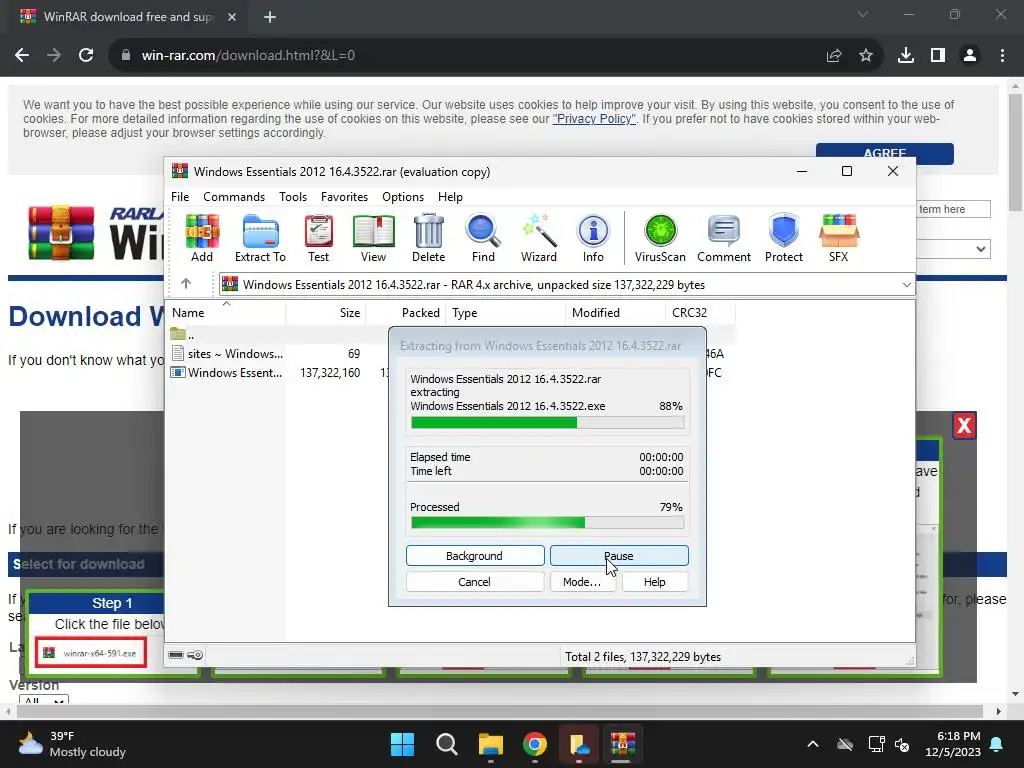Open a new Chrome tab

point(270,17)
